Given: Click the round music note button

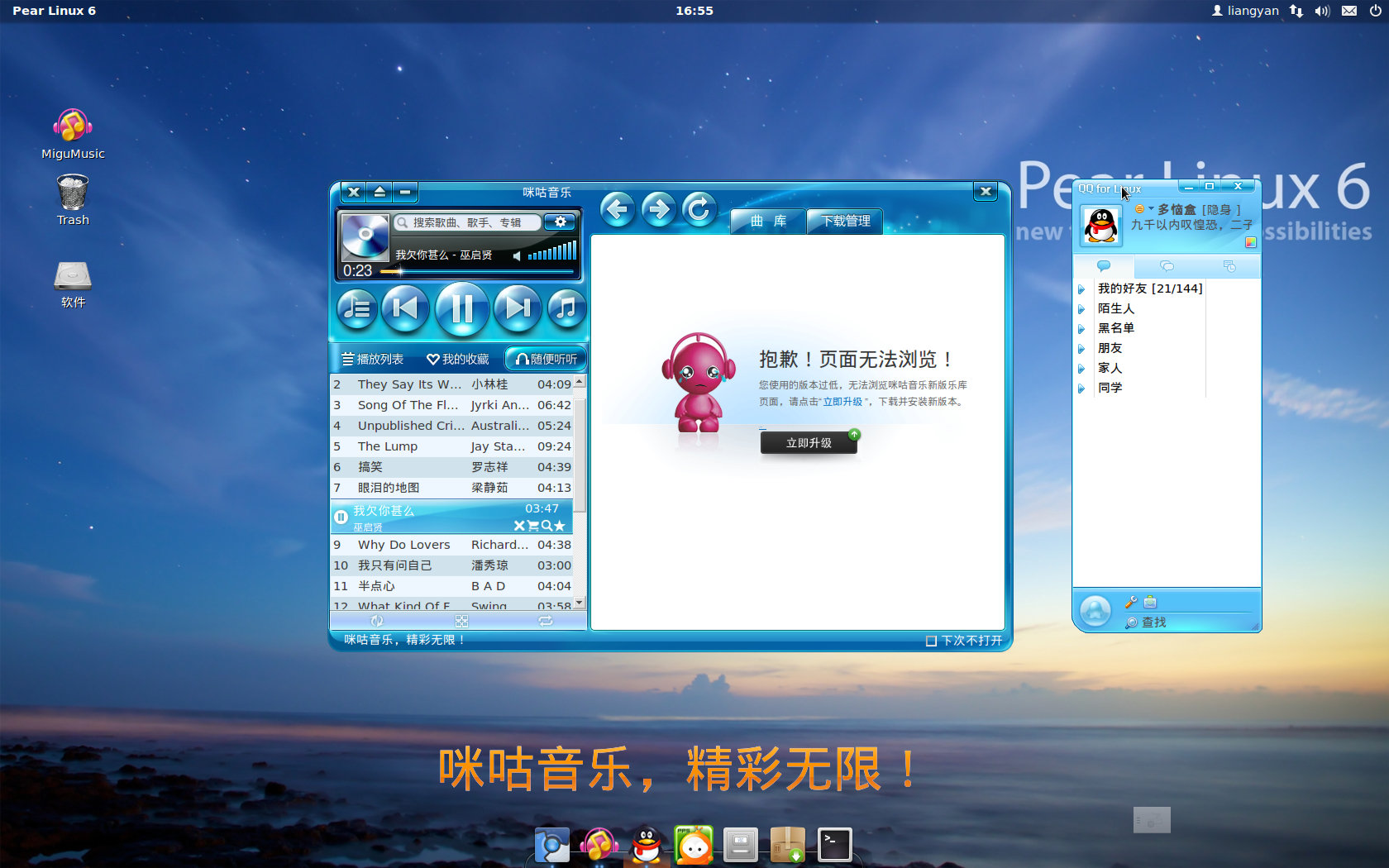Looking at the screenshot, I should [x=566, y=308].
